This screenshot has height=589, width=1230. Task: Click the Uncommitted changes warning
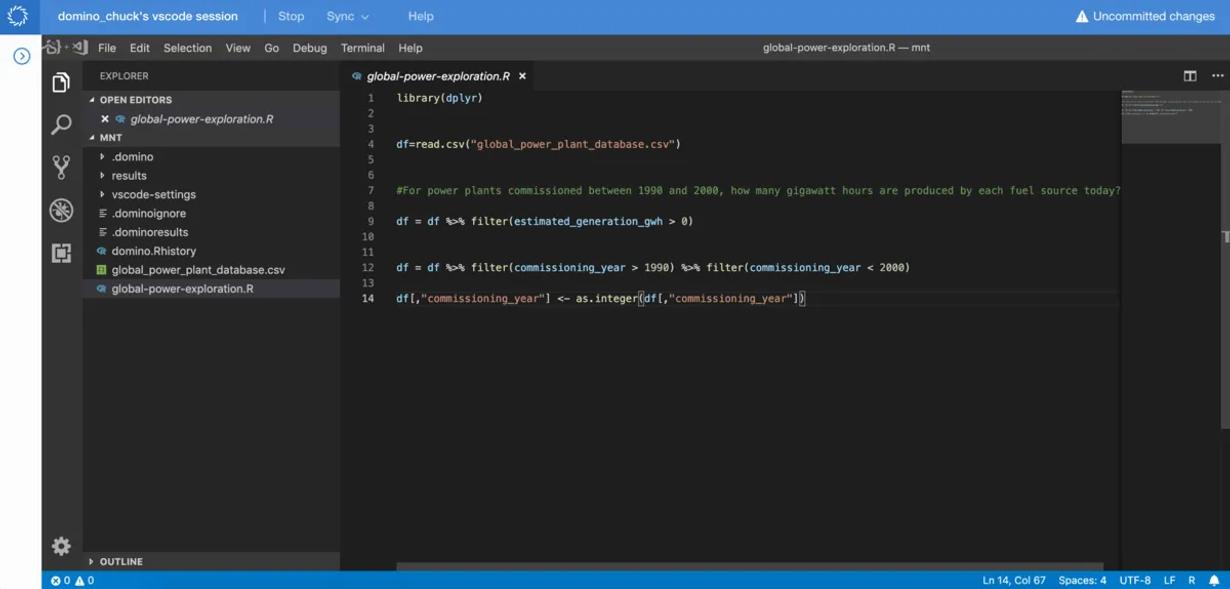point(1144,15)
